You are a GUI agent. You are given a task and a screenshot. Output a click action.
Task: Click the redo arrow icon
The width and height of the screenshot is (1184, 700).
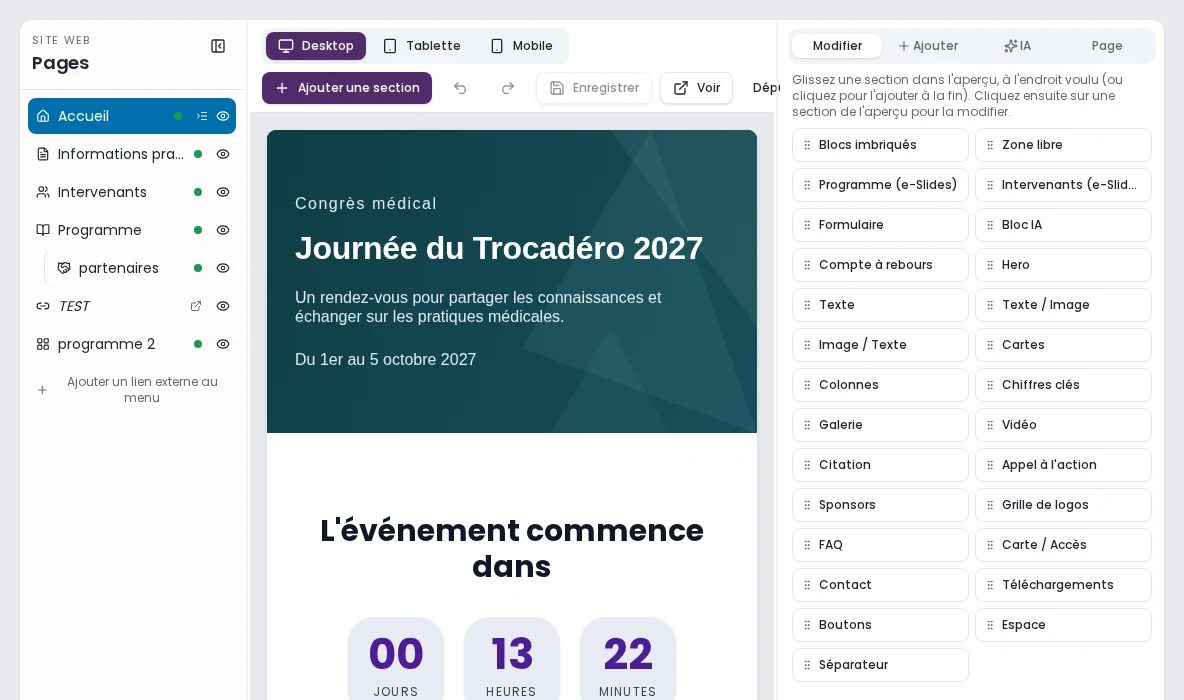click(x=508, y=88)
